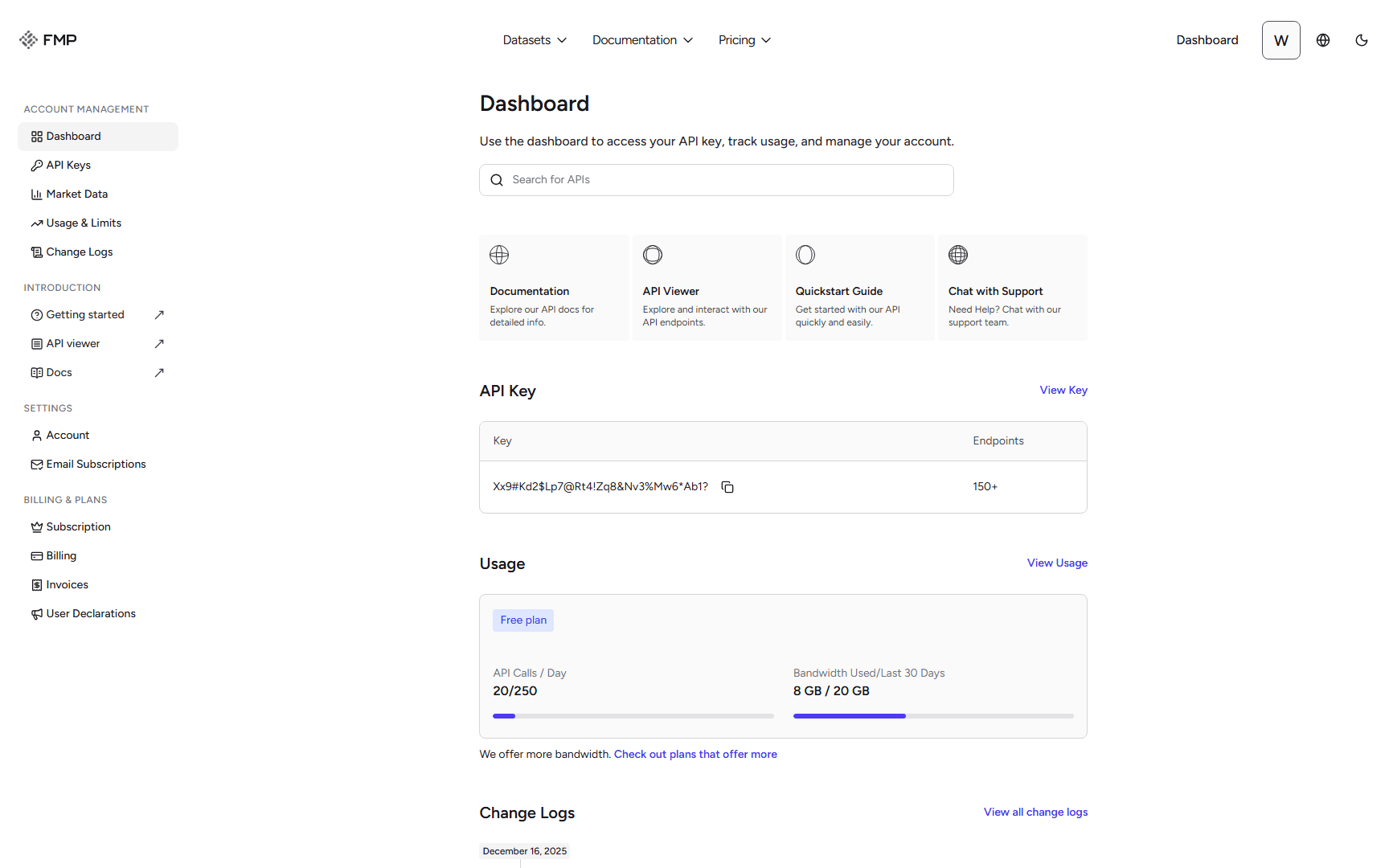This screenshot has width=1389, height=868.
Task: Open Getting started external link arrow
Action: coord(159,315)
